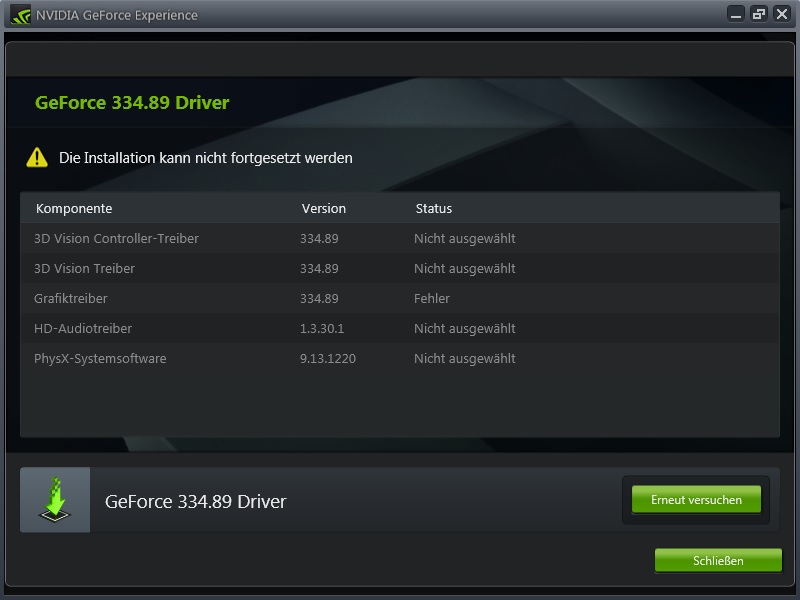Click the green download arrow driver icon

(55, 500)
